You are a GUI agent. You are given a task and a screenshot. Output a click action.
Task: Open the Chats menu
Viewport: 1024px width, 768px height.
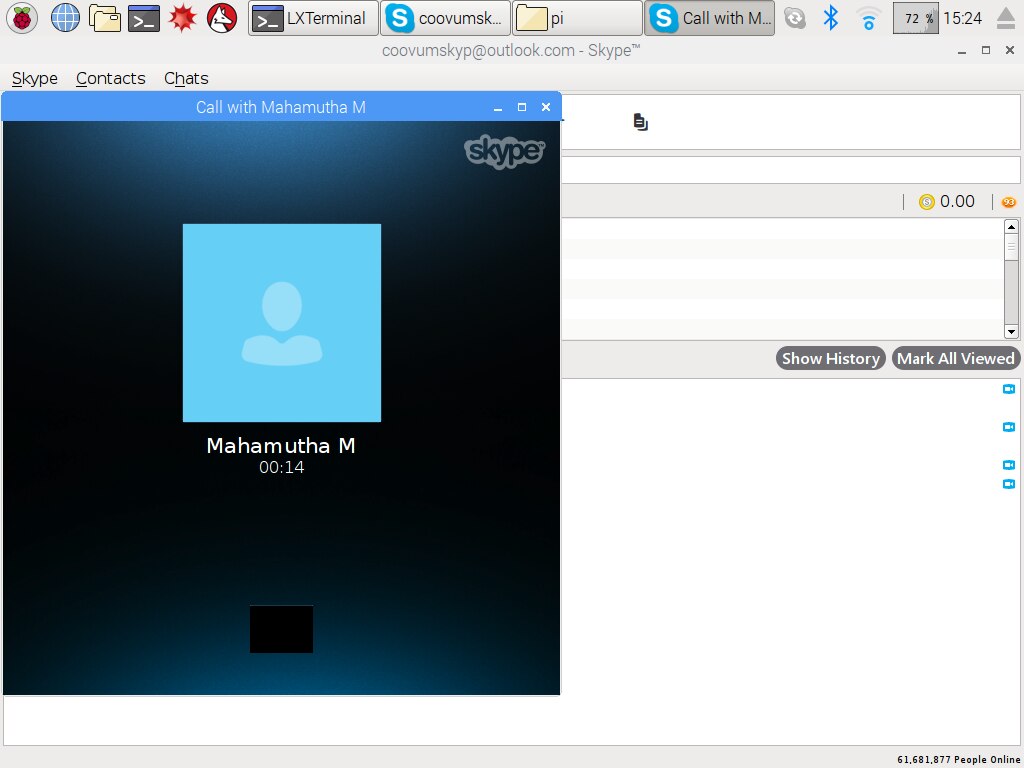point(186,78)
